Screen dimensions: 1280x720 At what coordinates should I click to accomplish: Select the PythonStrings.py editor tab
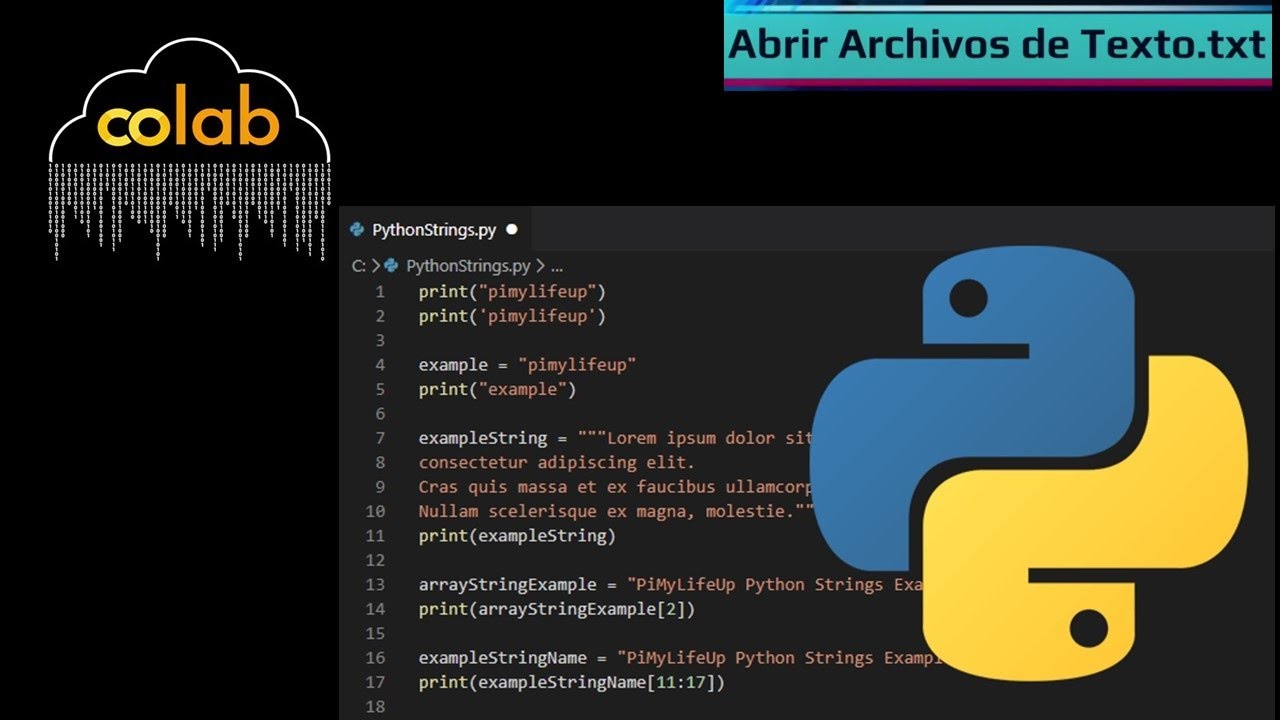click(x=434, y=229)
